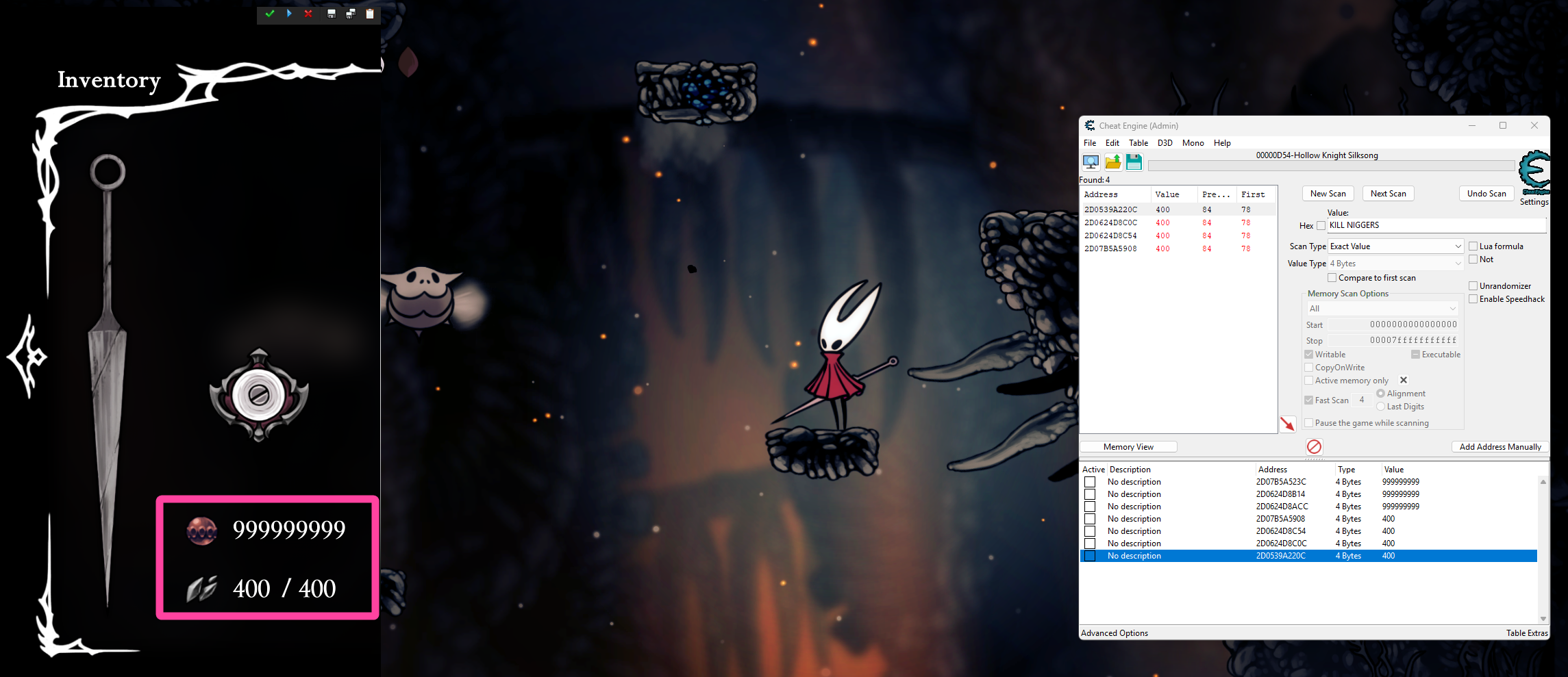Image resolution: width=1568 pixels, height=677 pixels.
Task: Click the double floppy save-as icon in top toolbar
Action: pos(351,14)
